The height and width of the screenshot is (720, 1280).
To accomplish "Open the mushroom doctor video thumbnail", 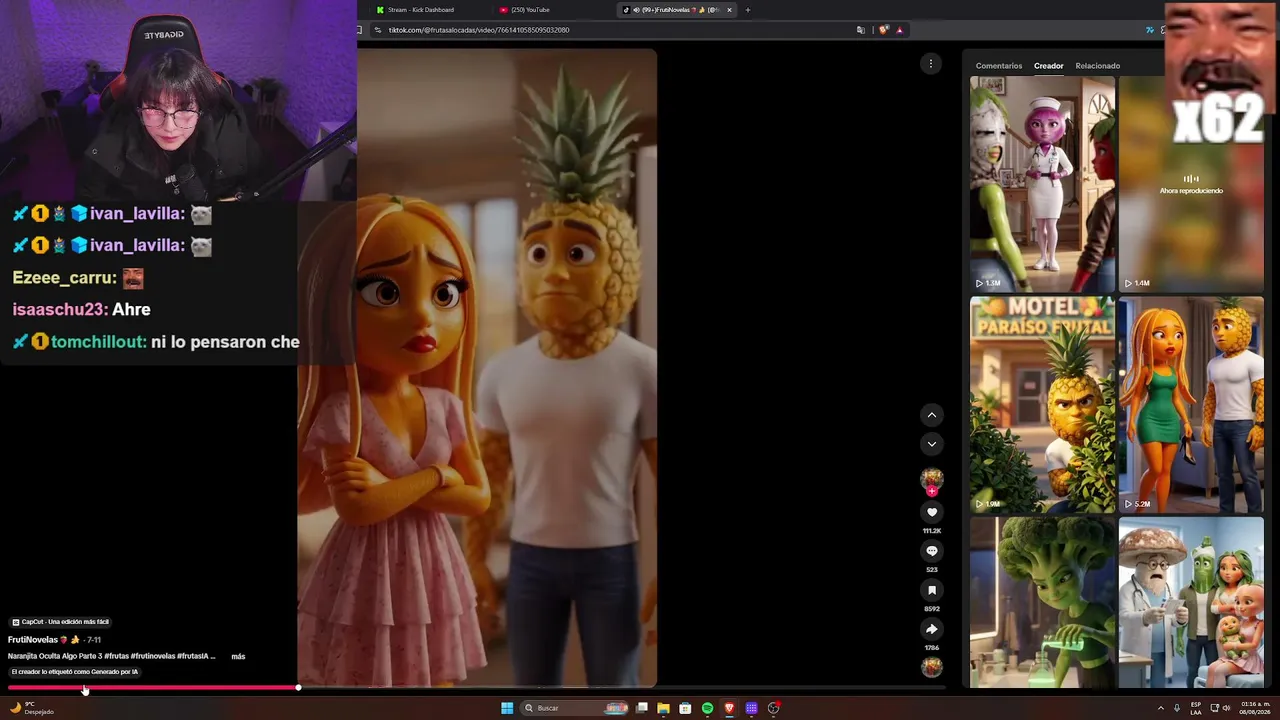I will point(1191,602).
